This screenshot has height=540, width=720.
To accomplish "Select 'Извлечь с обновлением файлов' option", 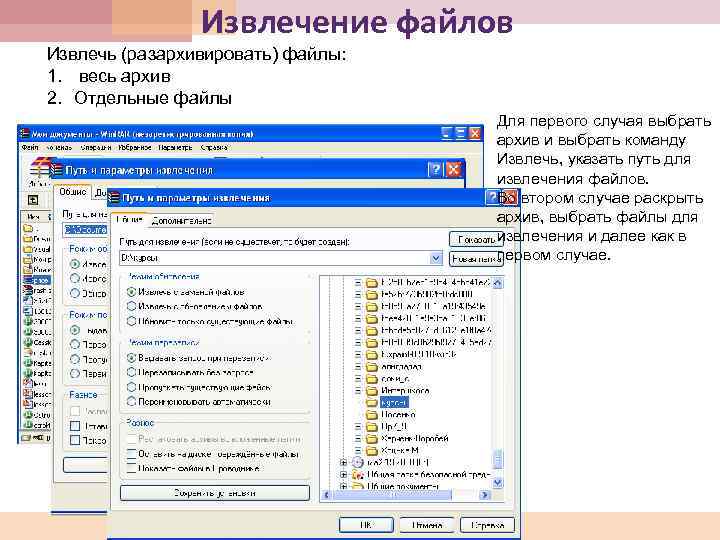I will pyautogui.click(x=132, y=306).
